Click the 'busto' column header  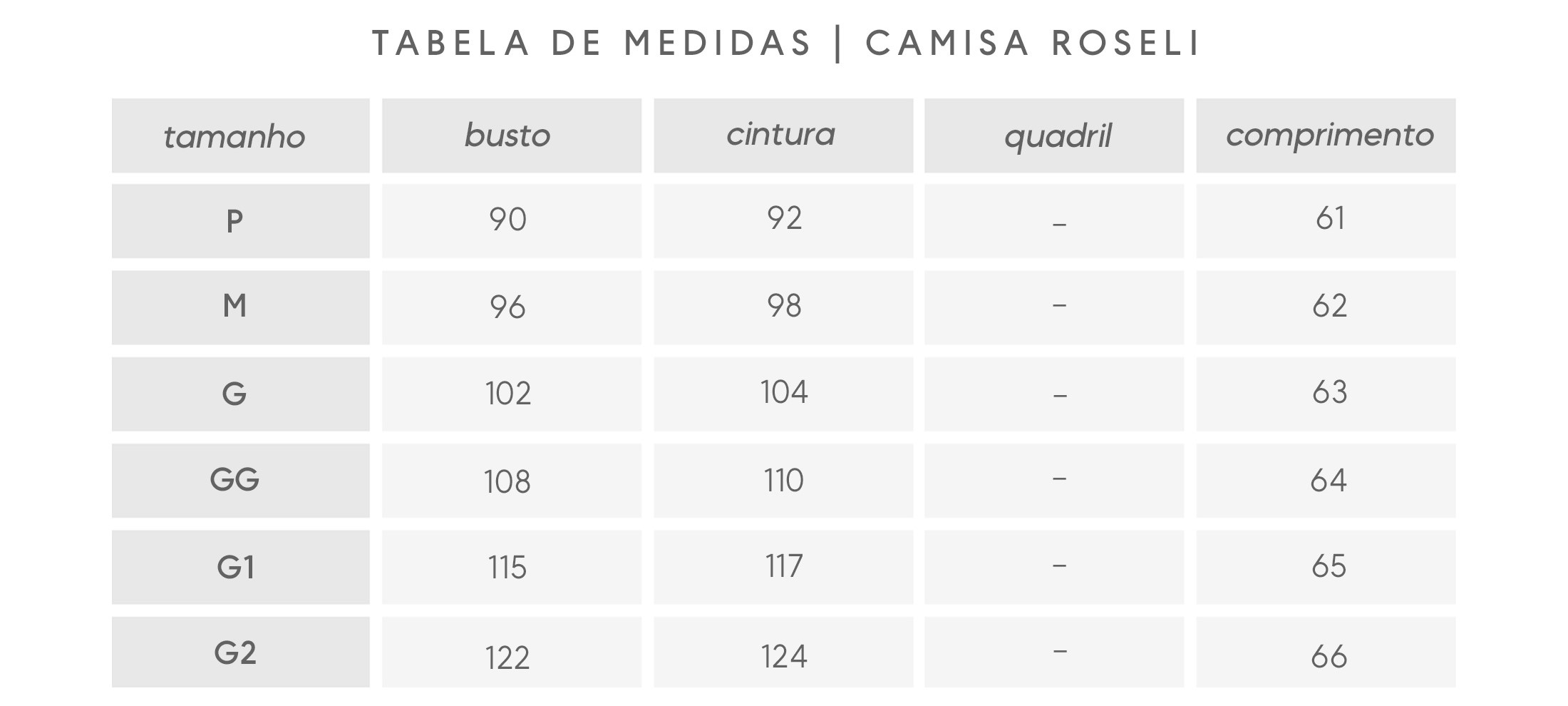[x=507, y=135]
